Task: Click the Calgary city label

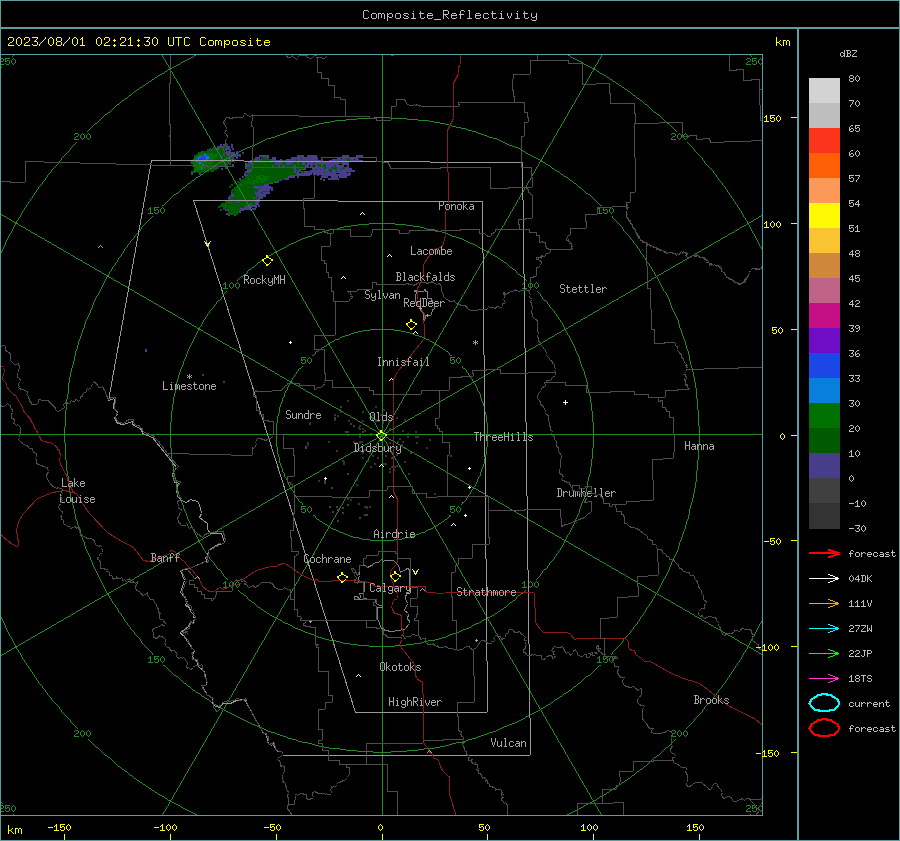Action: (x=390, y=588)
